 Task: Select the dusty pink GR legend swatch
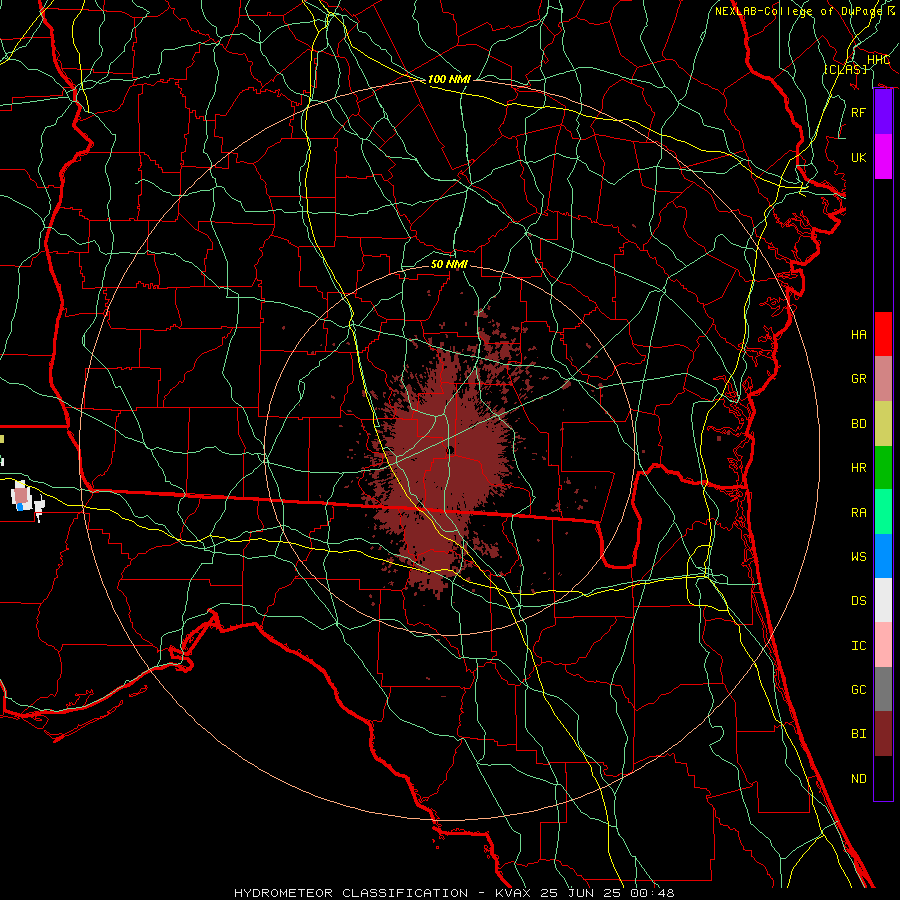883,379
